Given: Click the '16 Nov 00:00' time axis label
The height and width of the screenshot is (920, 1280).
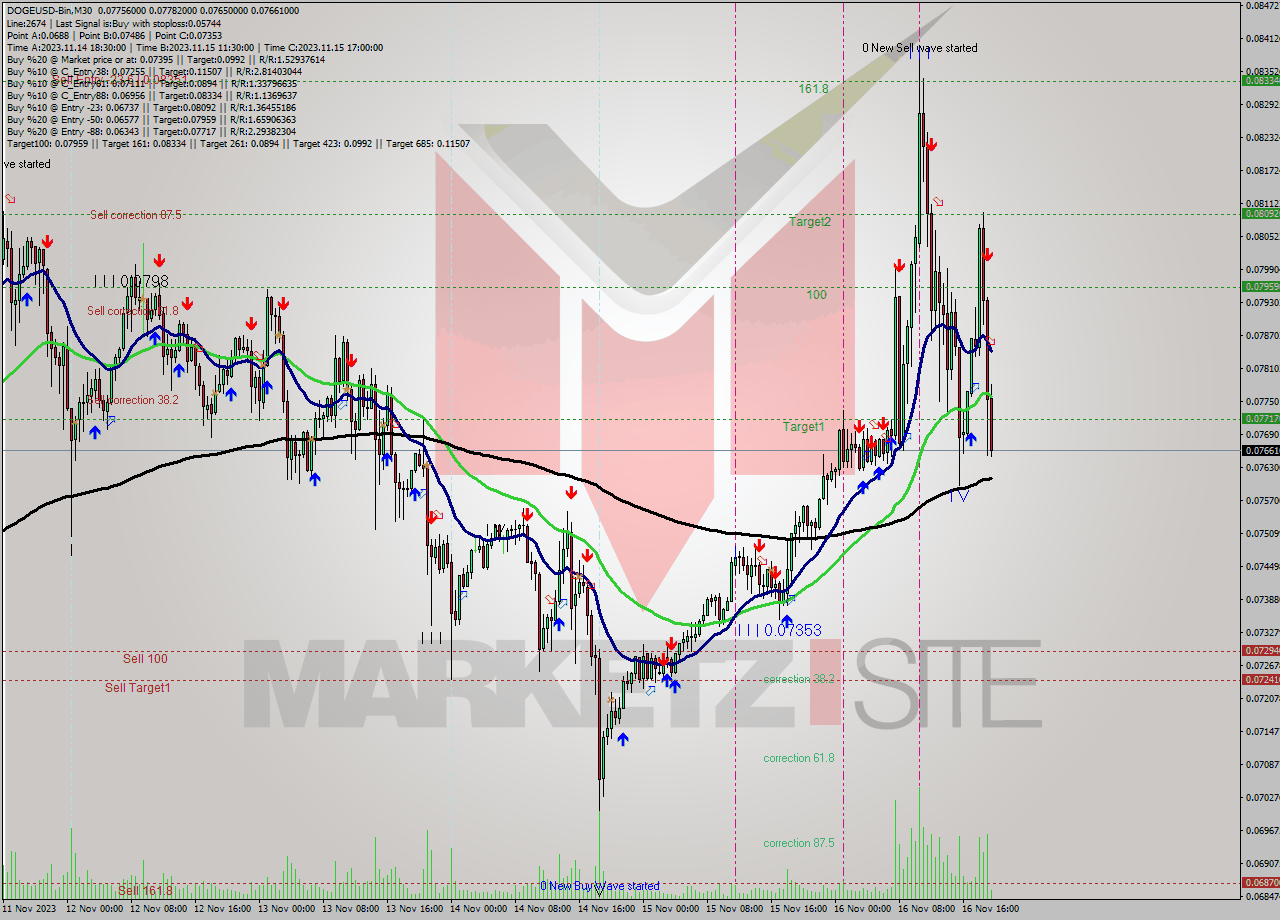Looking at the screenshot, I should (x=862, y=909).
